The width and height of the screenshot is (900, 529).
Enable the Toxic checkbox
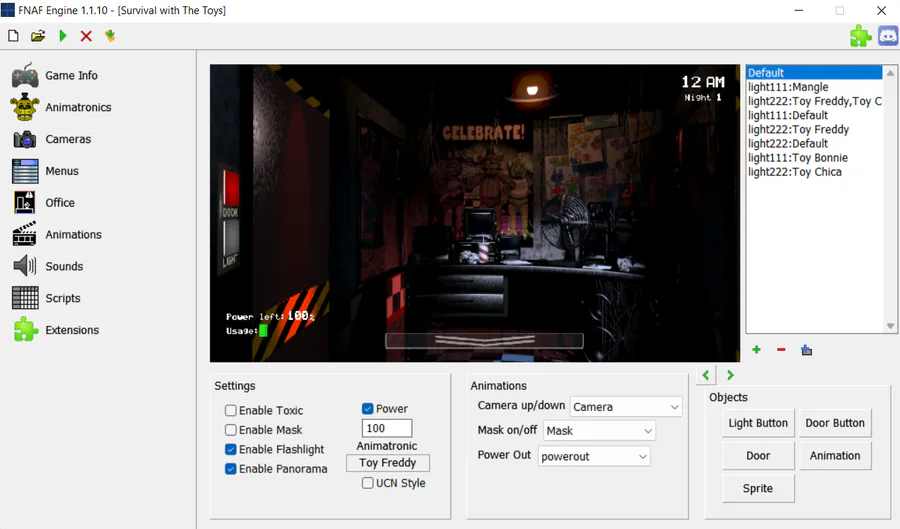[231, 410]
